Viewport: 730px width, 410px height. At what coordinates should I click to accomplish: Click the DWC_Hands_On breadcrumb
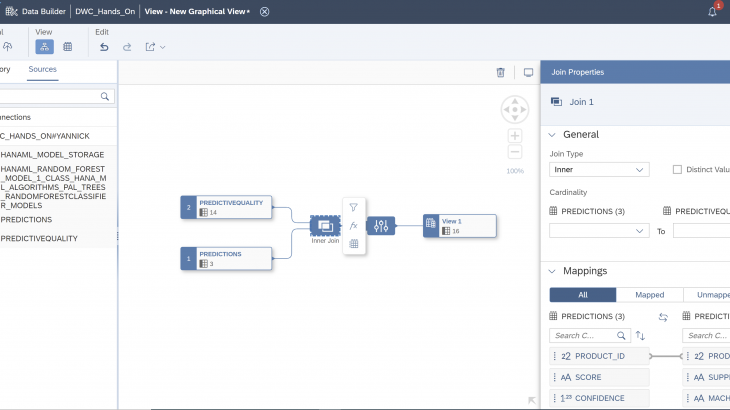tap(106, 11)
